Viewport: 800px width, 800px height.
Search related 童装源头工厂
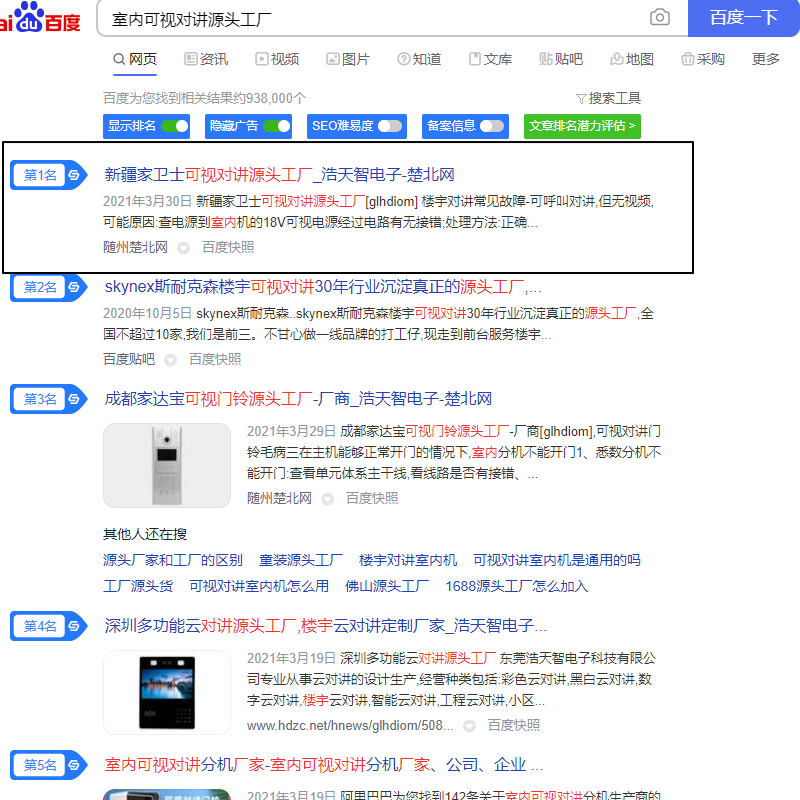pos(301,560)
